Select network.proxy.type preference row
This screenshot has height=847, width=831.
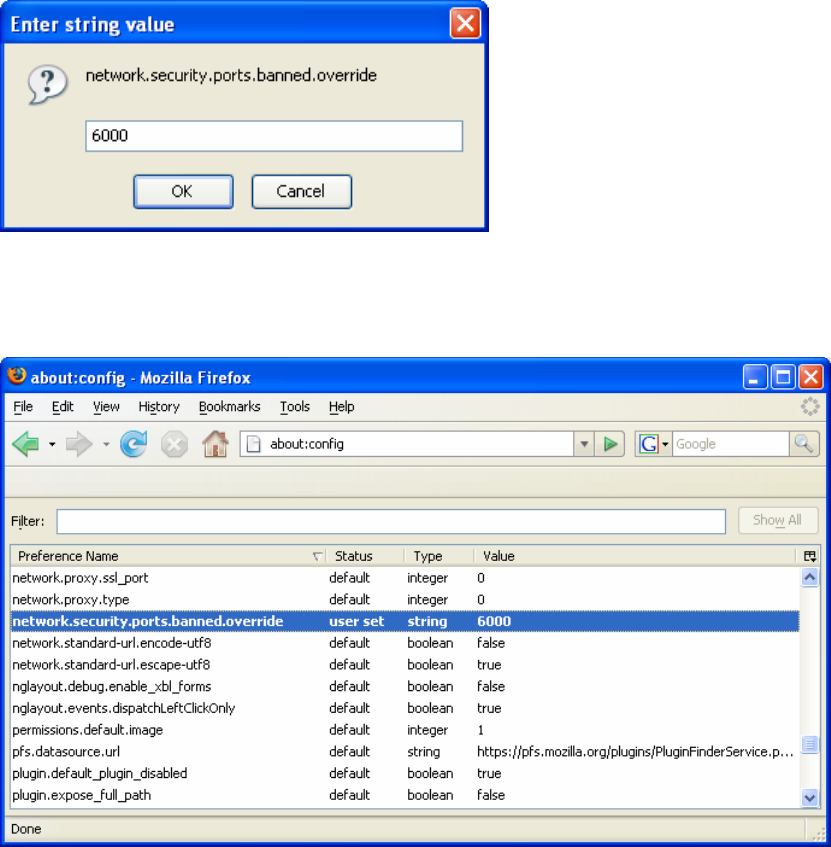(x=405, y=600)
